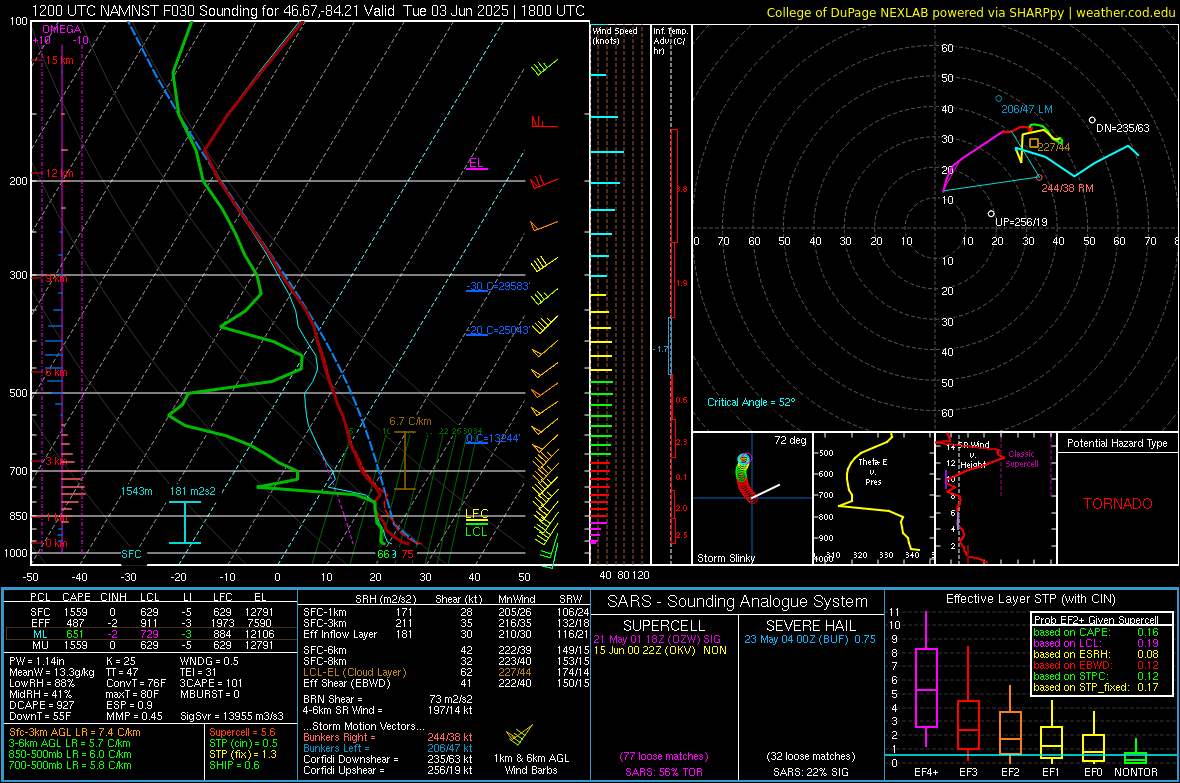
Task: Click the '206/47 LM' hodograph label
Action: tap(1026, 109)
